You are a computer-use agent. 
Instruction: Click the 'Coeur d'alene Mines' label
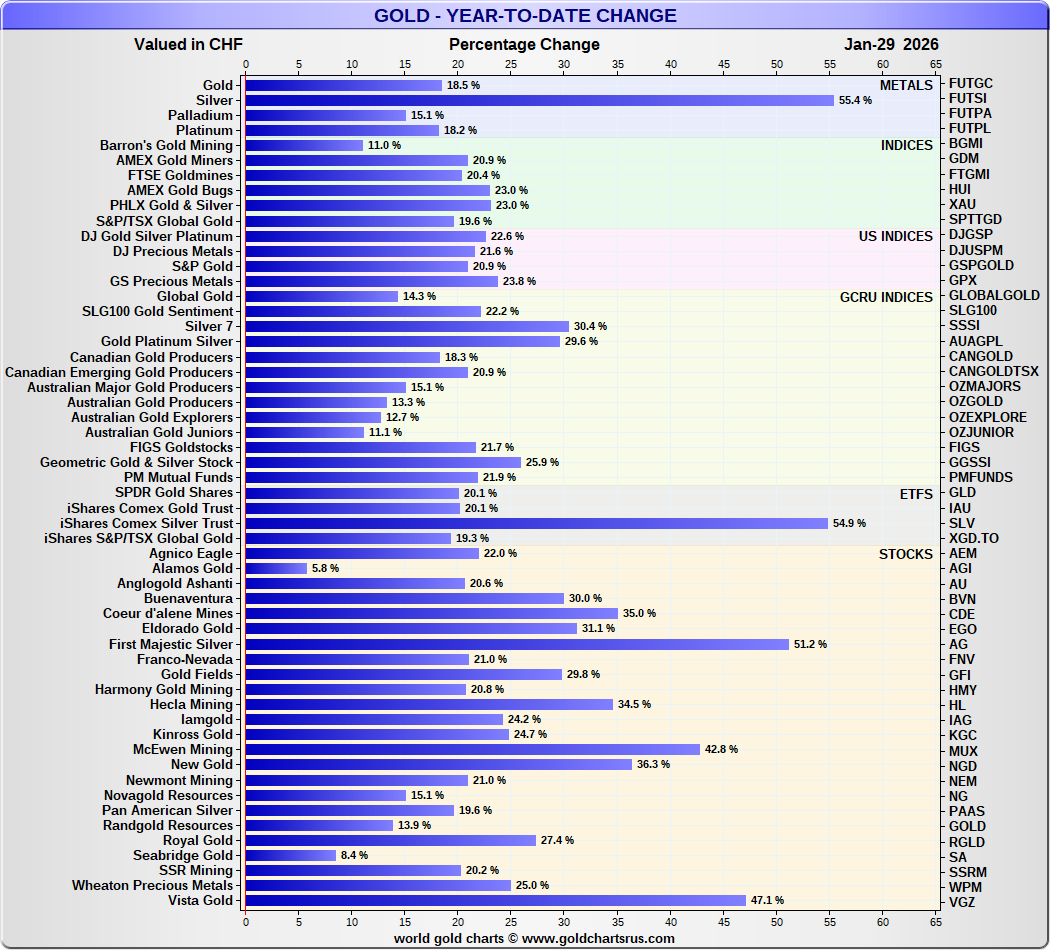click(167, 613)
